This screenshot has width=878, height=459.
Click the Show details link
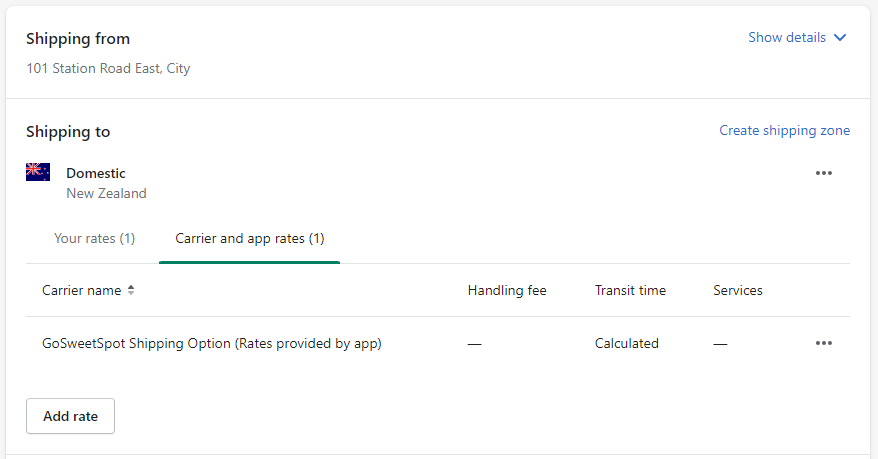coord(787,38)
